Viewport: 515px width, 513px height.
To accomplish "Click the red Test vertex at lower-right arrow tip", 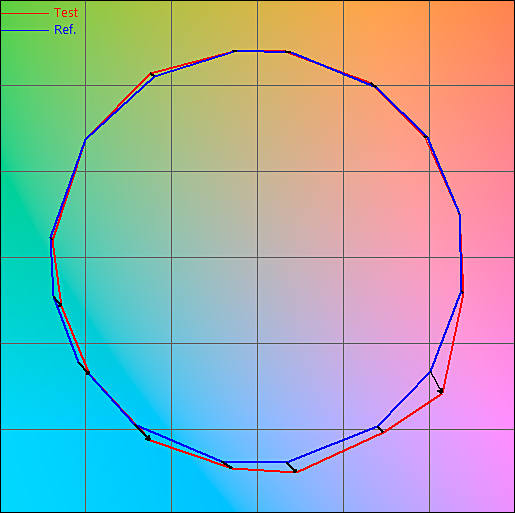I will tap(442, 393).
